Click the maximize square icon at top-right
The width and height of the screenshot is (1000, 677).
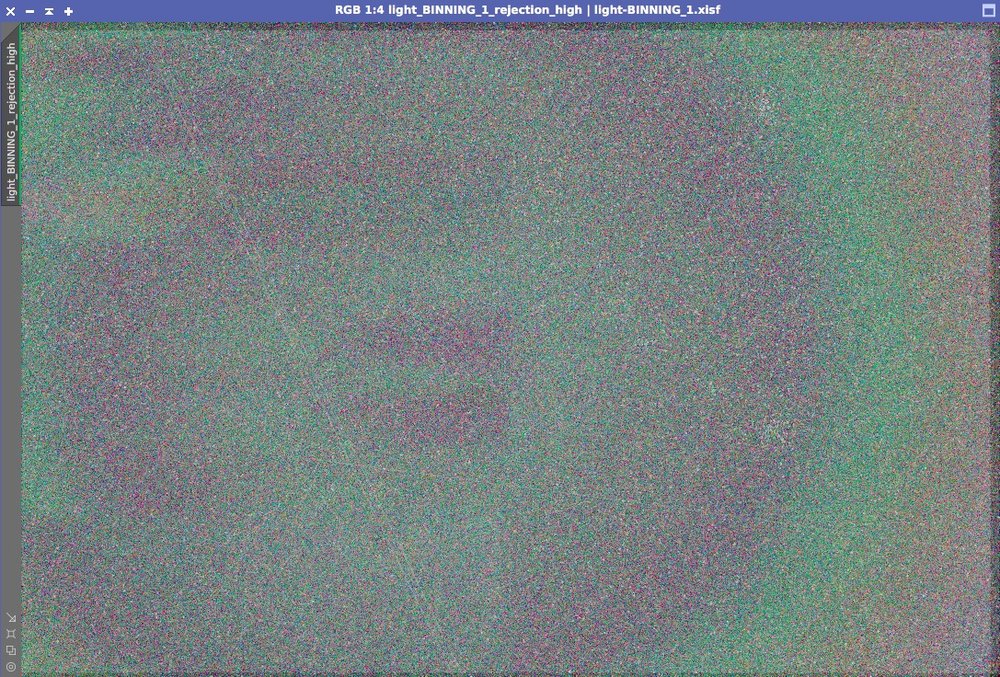tap(989, 10)
